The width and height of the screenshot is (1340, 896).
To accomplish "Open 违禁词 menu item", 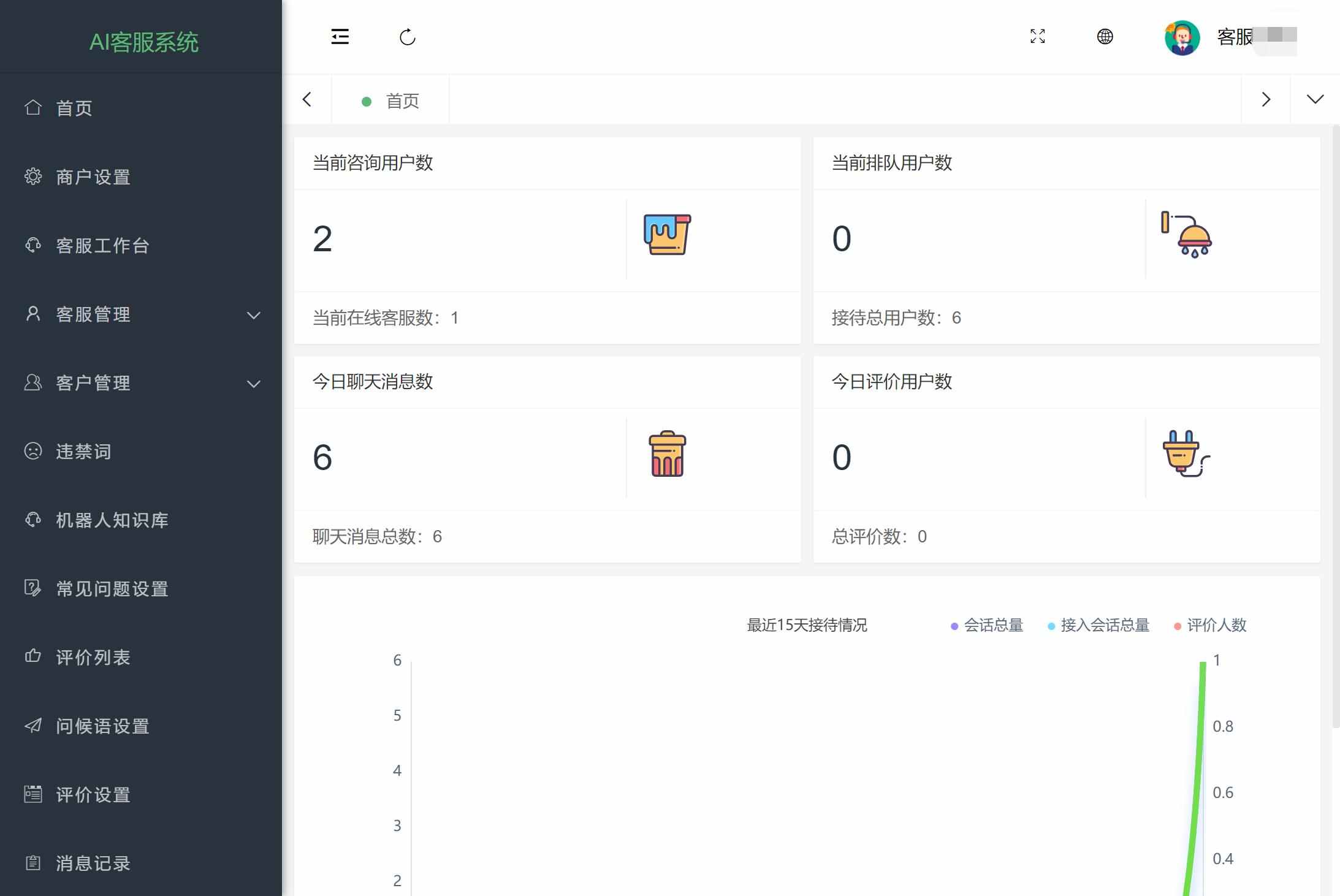I will tap(141, 451).
